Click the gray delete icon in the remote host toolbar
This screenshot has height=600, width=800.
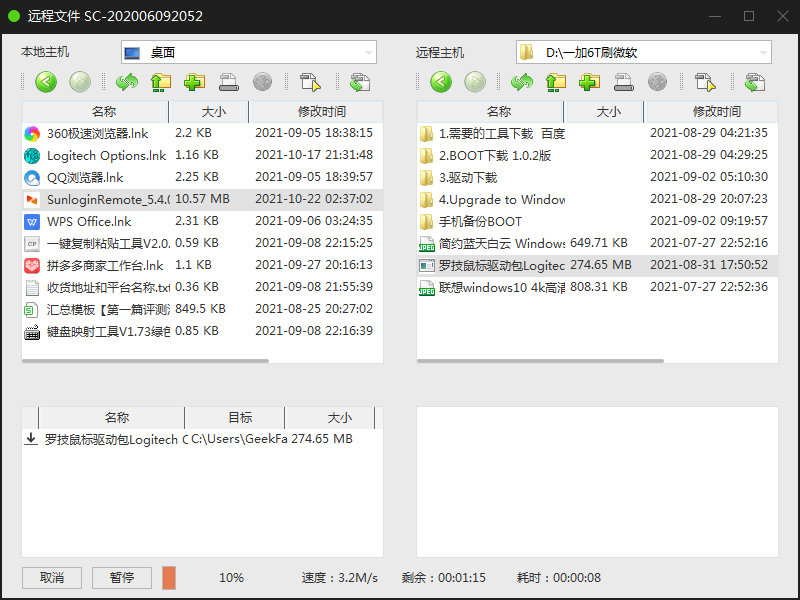pyautogui.click(x=657, y=82)
